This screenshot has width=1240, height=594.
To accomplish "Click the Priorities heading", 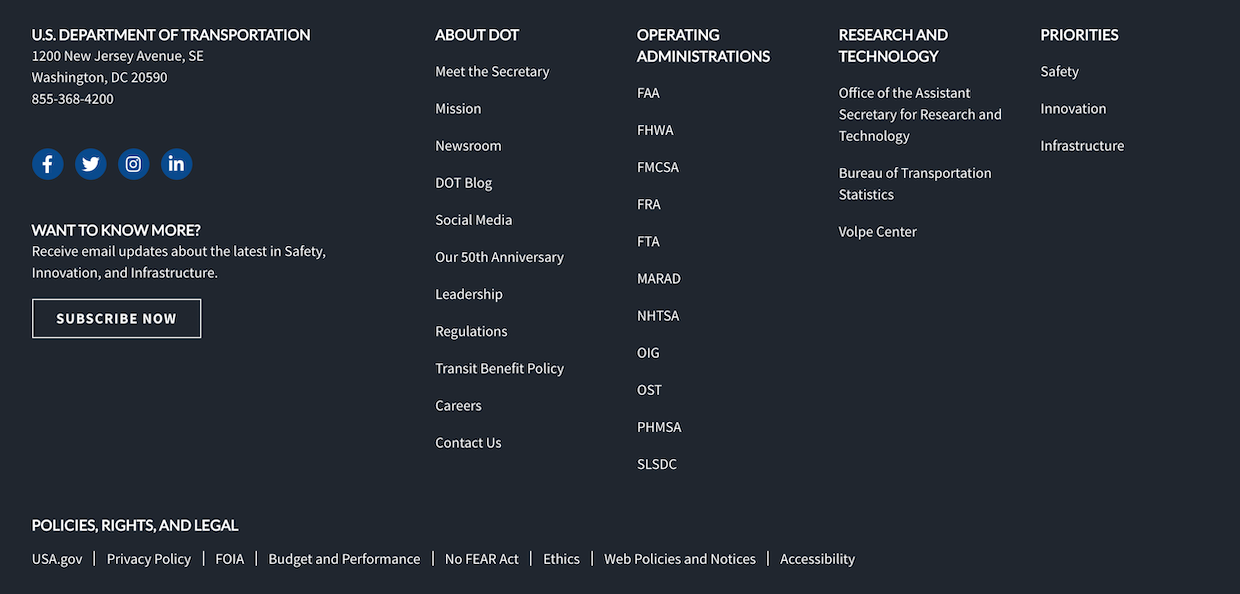I will (1079, 35).
